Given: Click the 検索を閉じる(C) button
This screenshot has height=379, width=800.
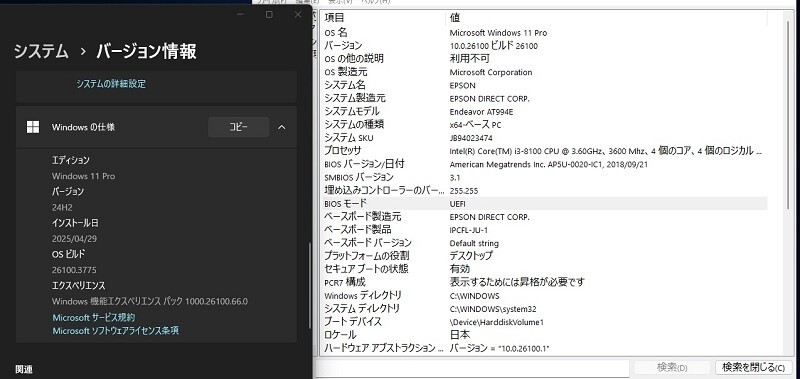Looking at the screenshot, I should click(x=754, y=367).
